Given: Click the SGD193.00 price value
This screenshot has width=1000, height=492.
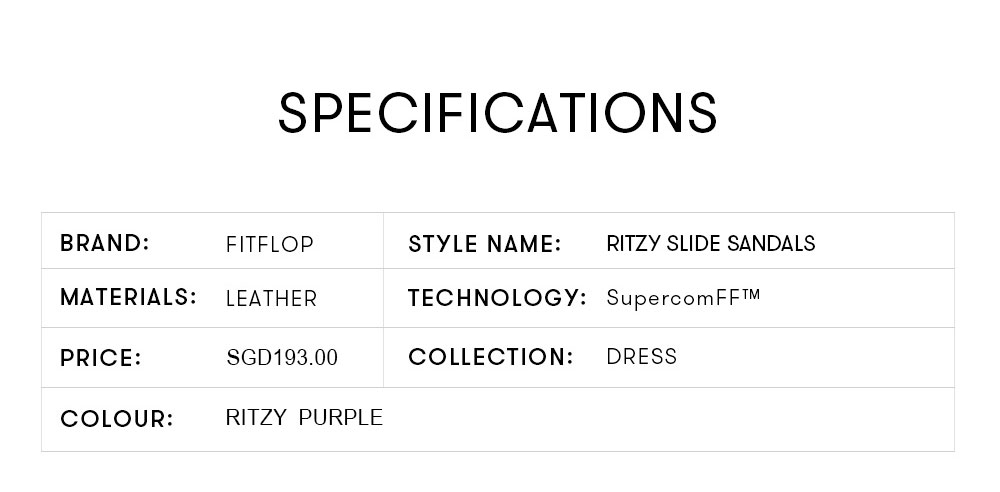Looking at the screenshot, I should tap(282, 357).
